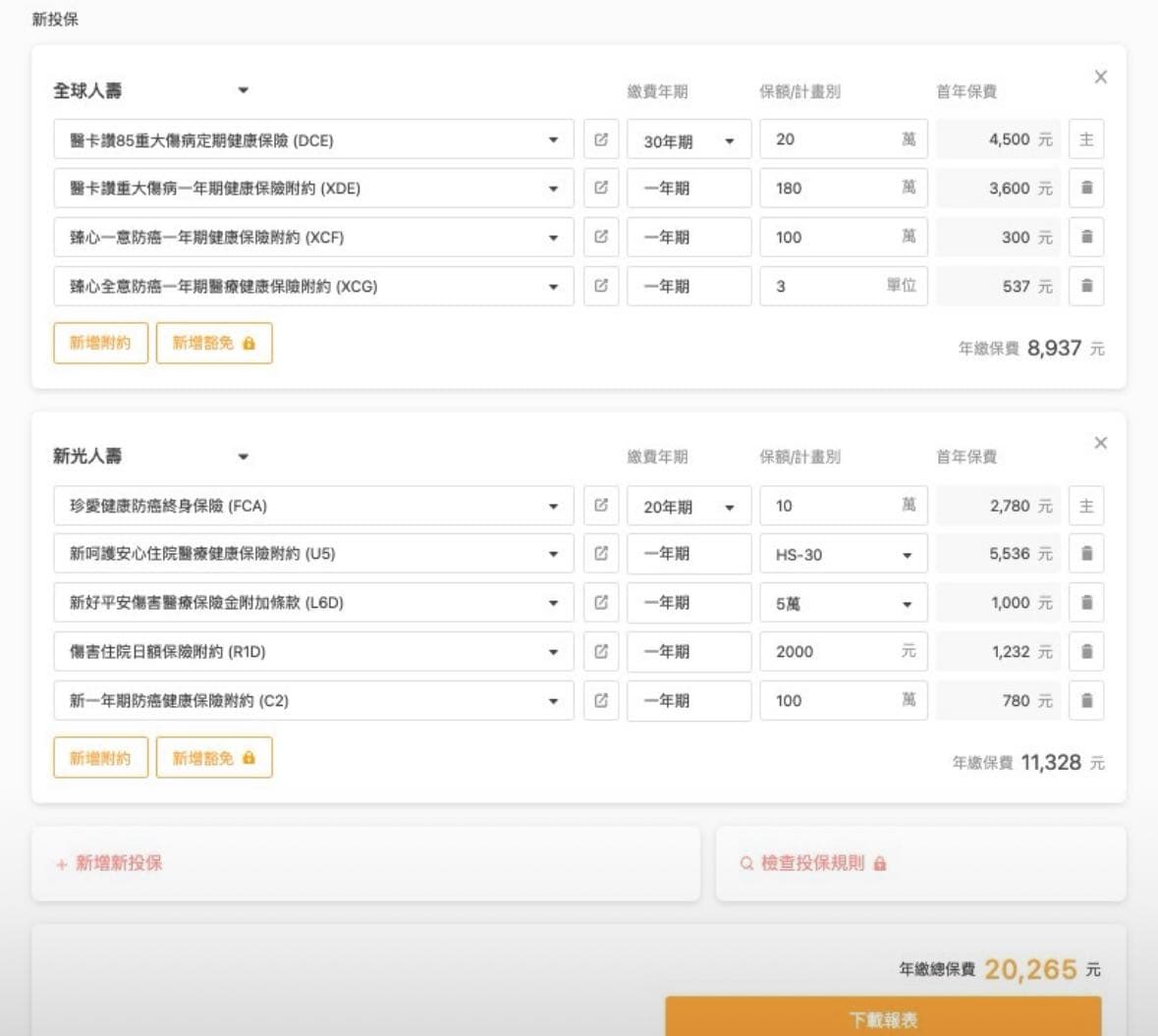Remove the 新呵護安心住院醫療 (U5) rider
The image size is (1158, 1036).
(x=1086, y=554)
